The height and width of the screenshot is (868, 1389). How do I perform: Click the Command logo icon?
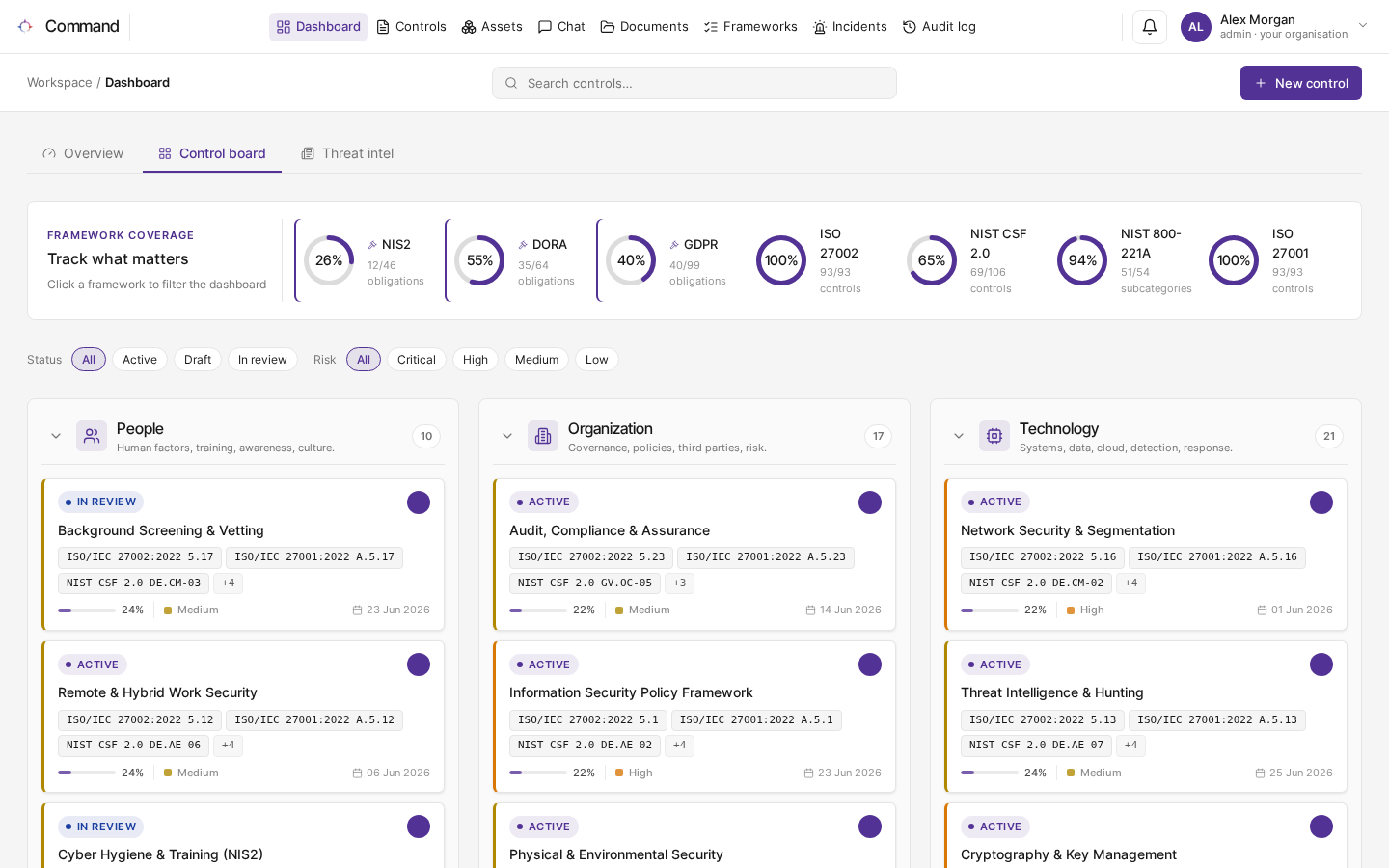[x=25, y=26]
